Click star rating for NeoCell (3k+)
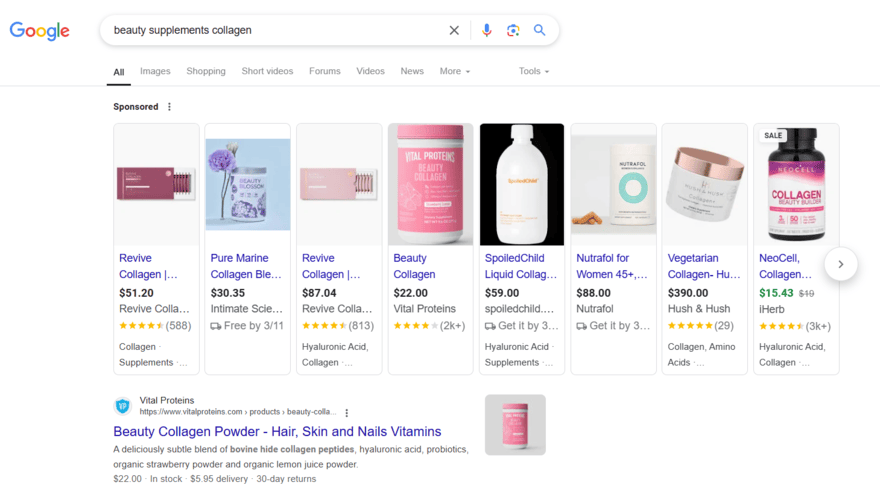This screenshot has height=500, width=880. coord(781,326)
